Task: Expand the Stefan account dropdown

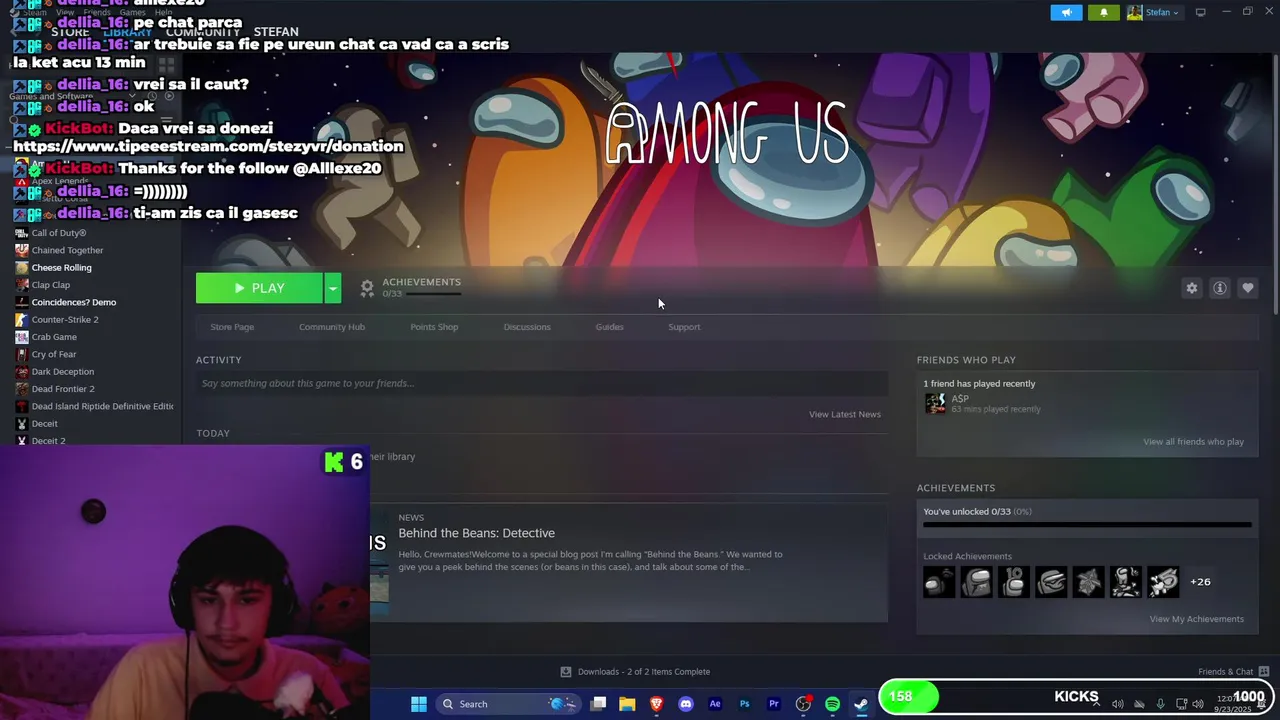Action: [x=1153, y=12]
